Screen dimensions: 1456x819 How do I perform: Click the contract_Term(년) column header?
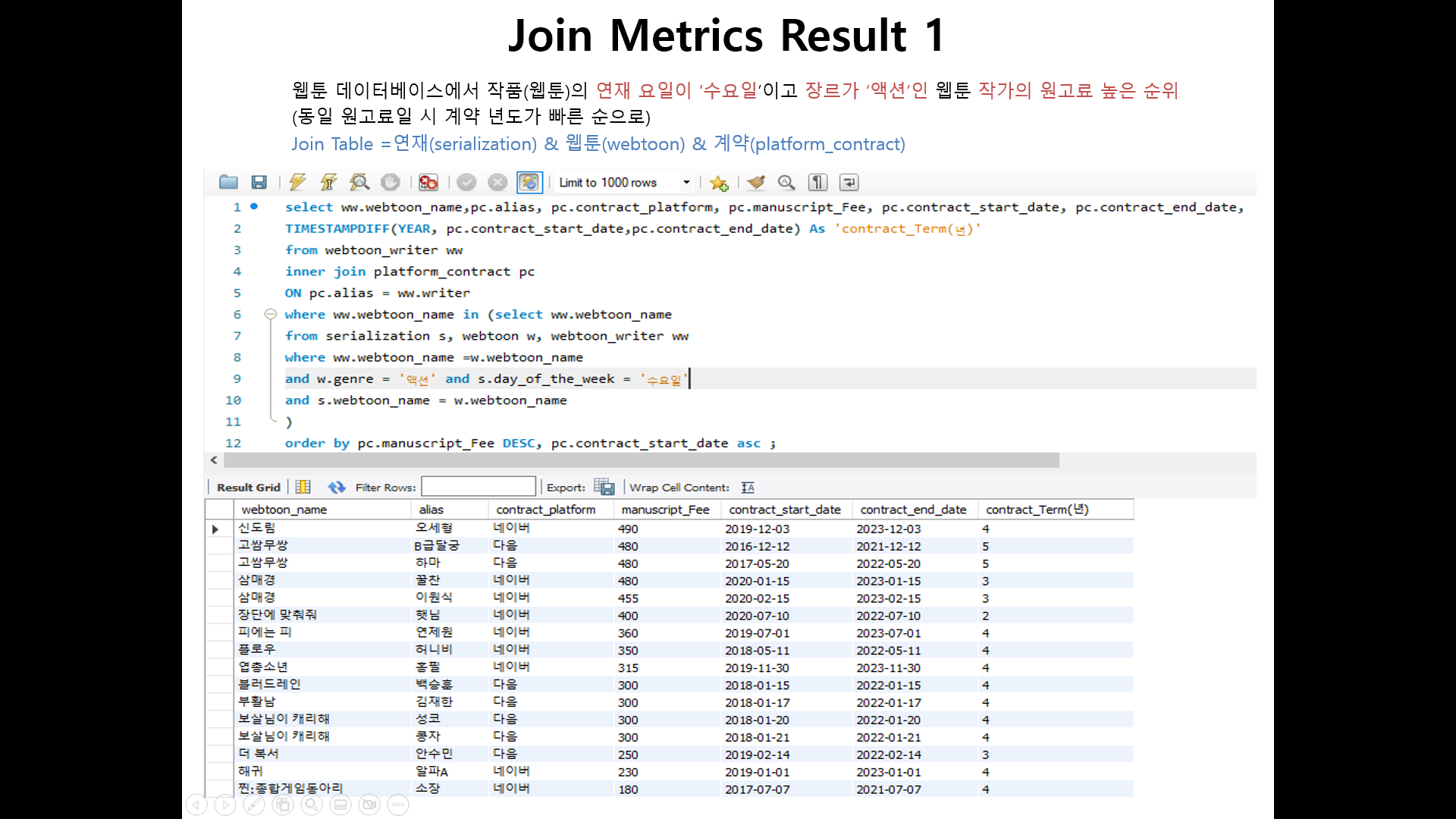click(x=1055, y=510)
